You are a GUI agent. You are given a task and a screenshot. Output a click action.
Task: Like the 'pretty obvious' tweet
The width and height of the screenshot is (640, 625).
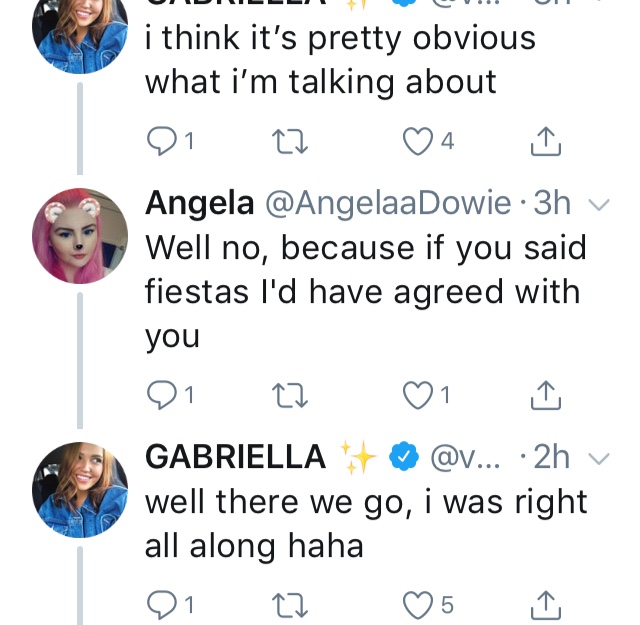coord(418,141)
